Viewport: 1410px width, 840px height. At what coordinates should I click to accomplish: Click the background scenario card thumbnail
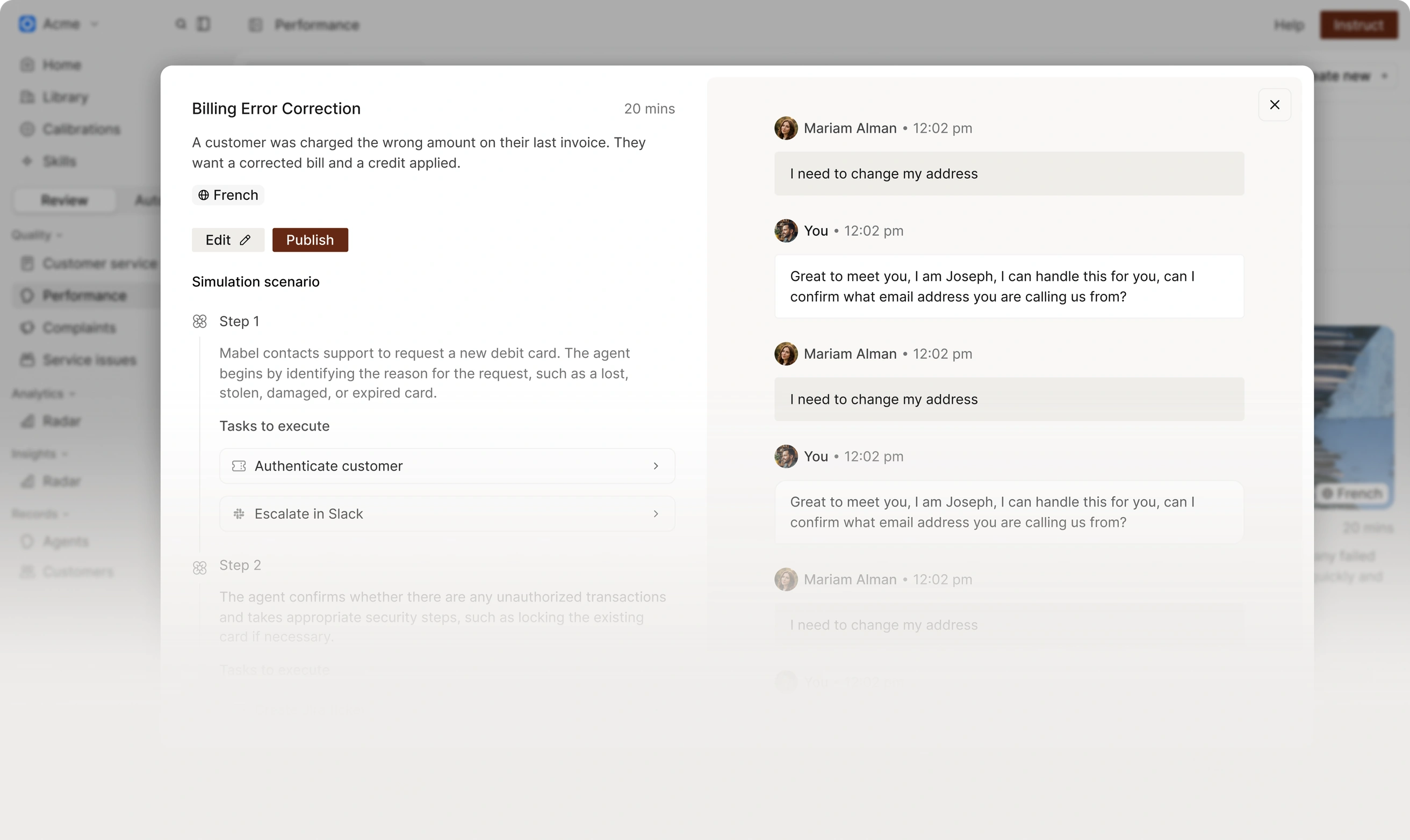[x=1354, y=417]
